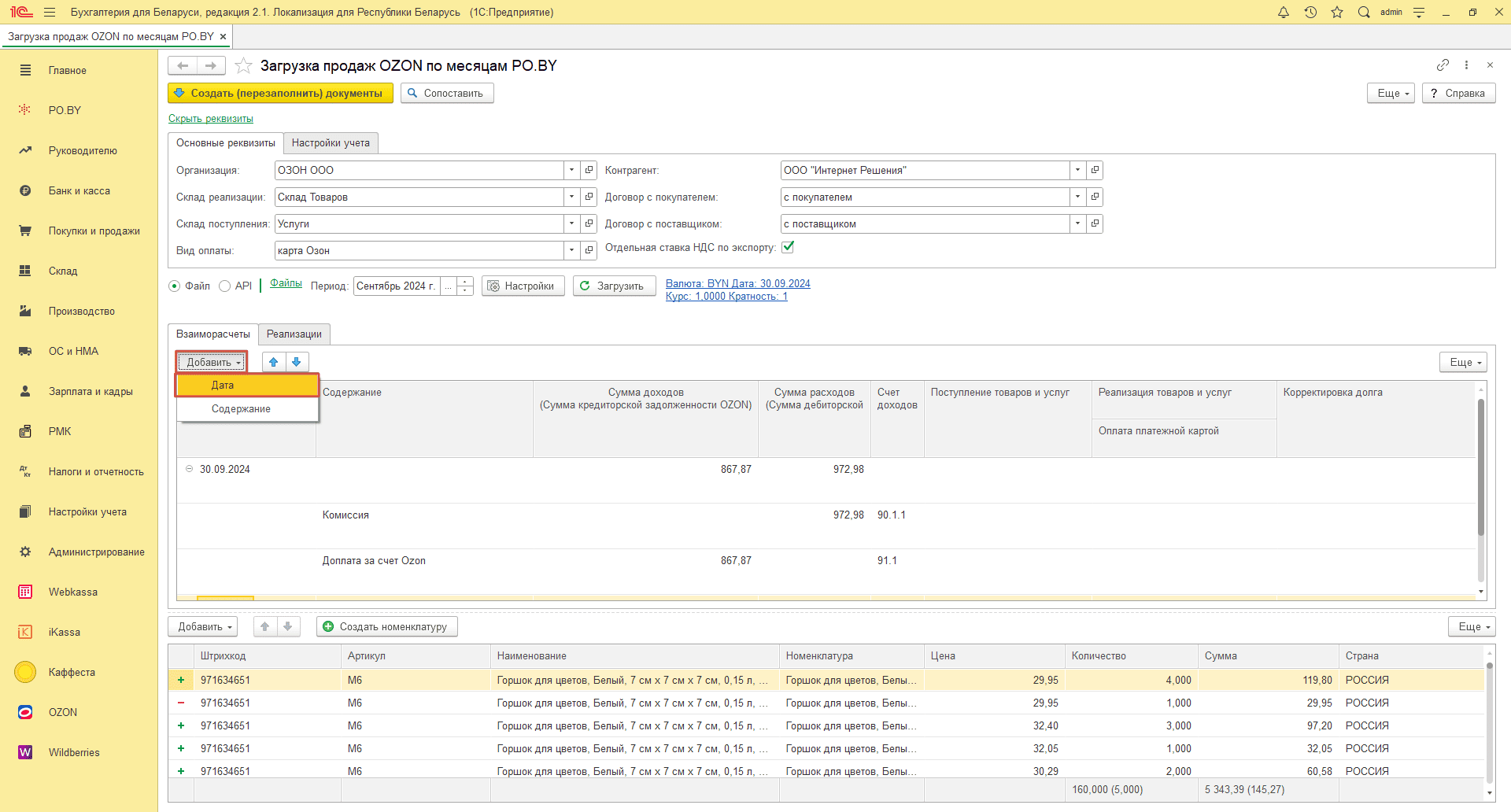The image size is (1511, 812).
Task: Expand Склад поступления dropdown
Action: tap(572, 223)
